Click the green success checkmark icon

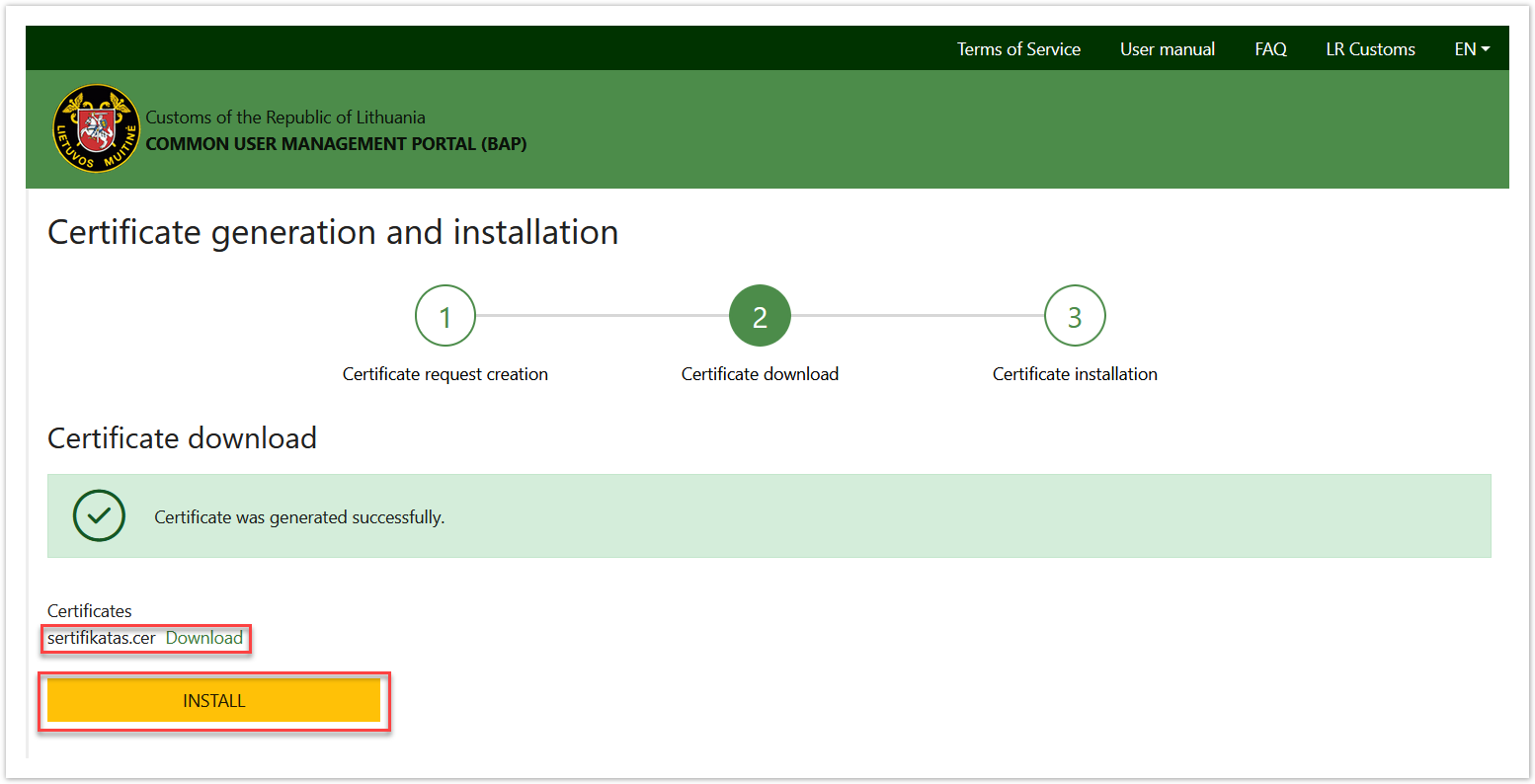coord(100,515)
